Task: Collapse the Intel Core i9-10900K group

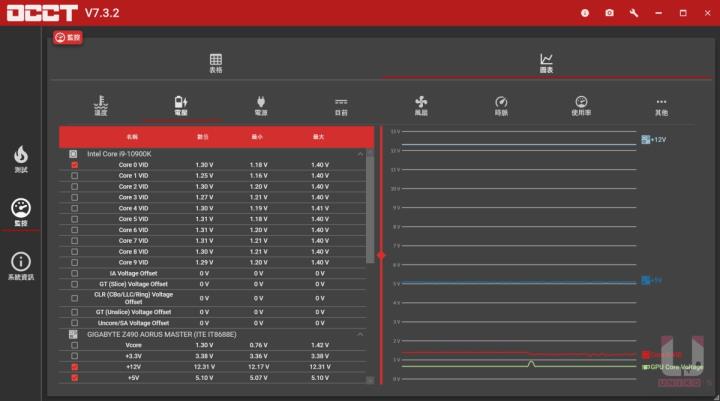Action: [360, 154]
